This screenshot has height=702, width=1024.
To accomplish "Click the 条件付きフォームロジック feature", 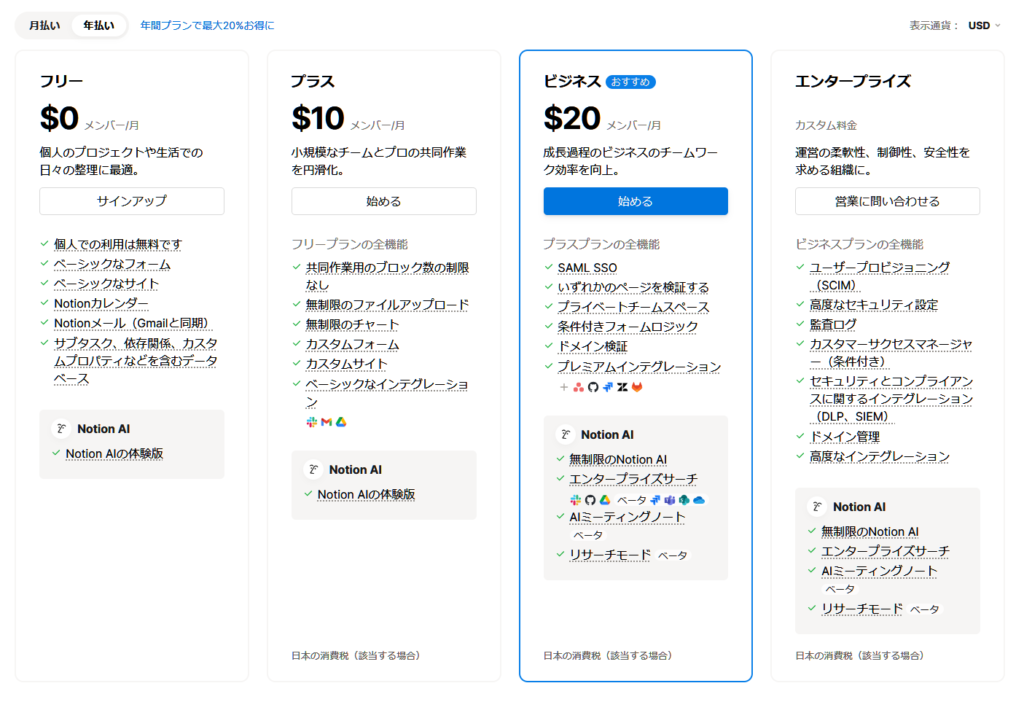I will 628,327.
